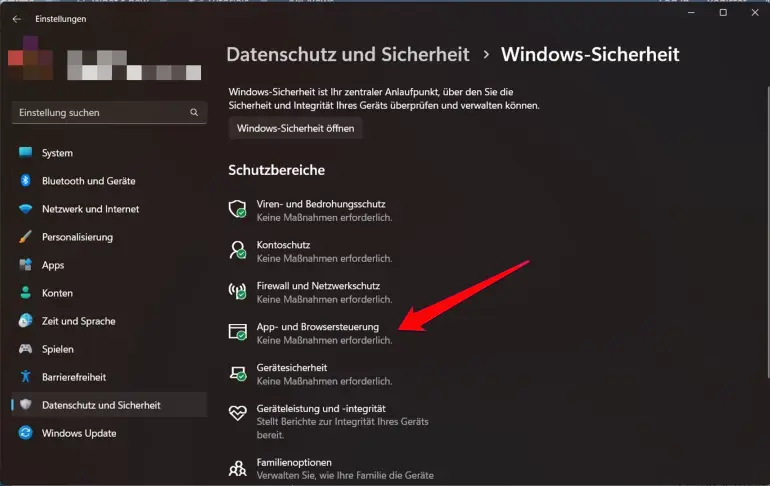
Task: Click the Kontoschutz person icon
Action: pyautogui.click(x=238, y=250)
